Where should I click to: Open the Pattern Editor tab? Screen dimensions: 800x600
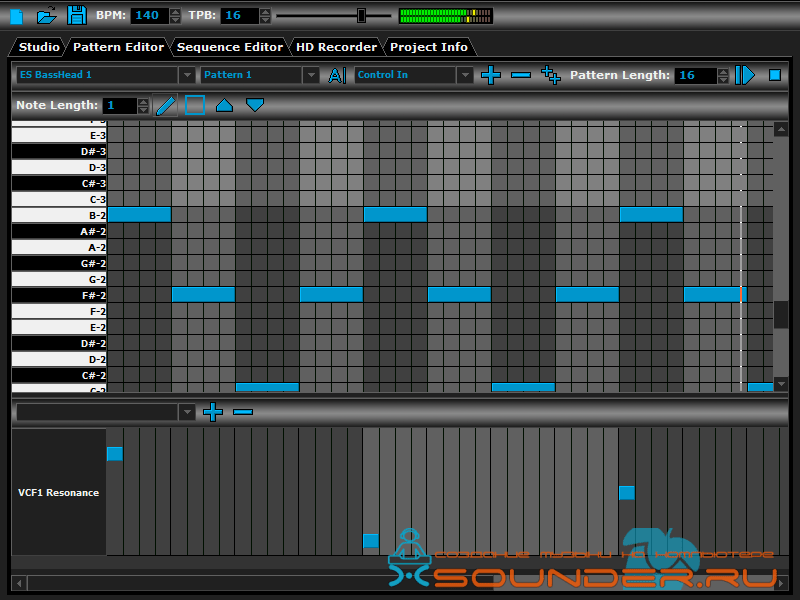[118, 47]
